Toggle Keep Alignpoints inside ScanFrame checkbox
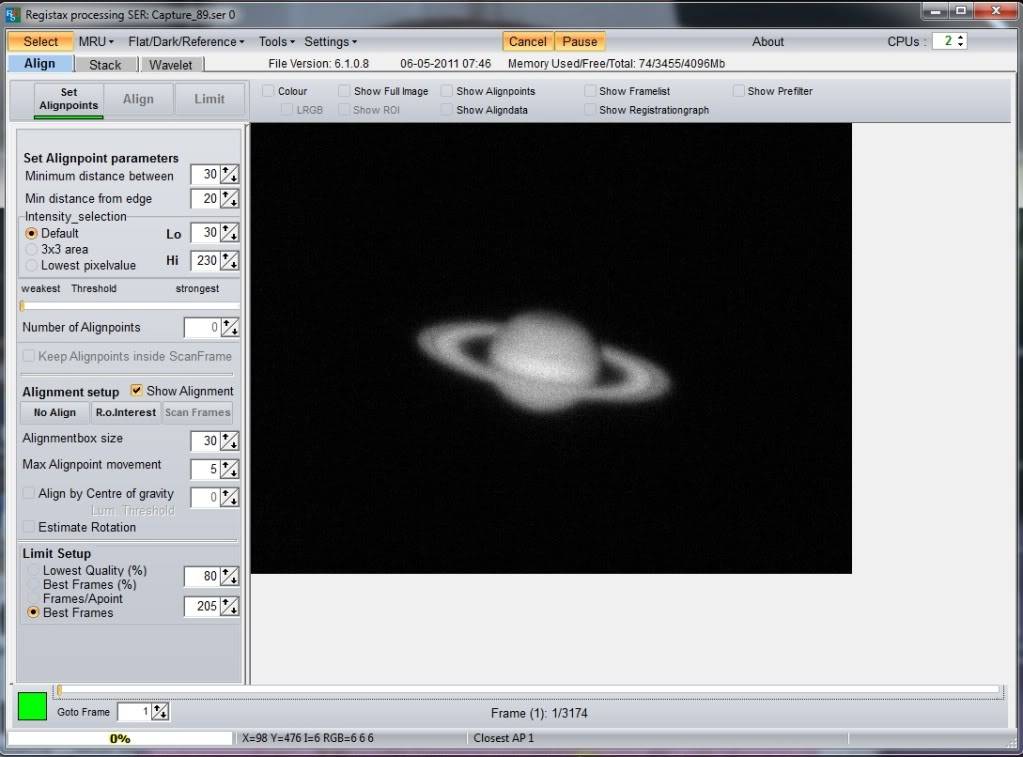Screen dimensions: 1023x757 [x=29, y=356]
